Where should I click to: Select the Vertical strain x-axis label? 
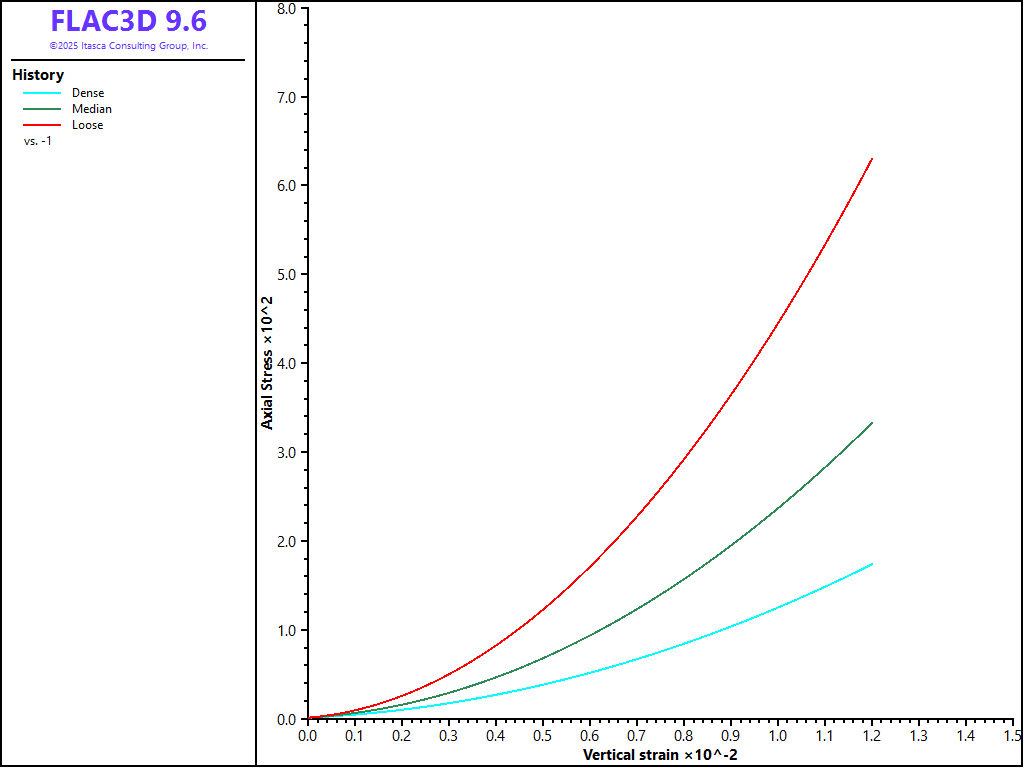coord(660,753)
